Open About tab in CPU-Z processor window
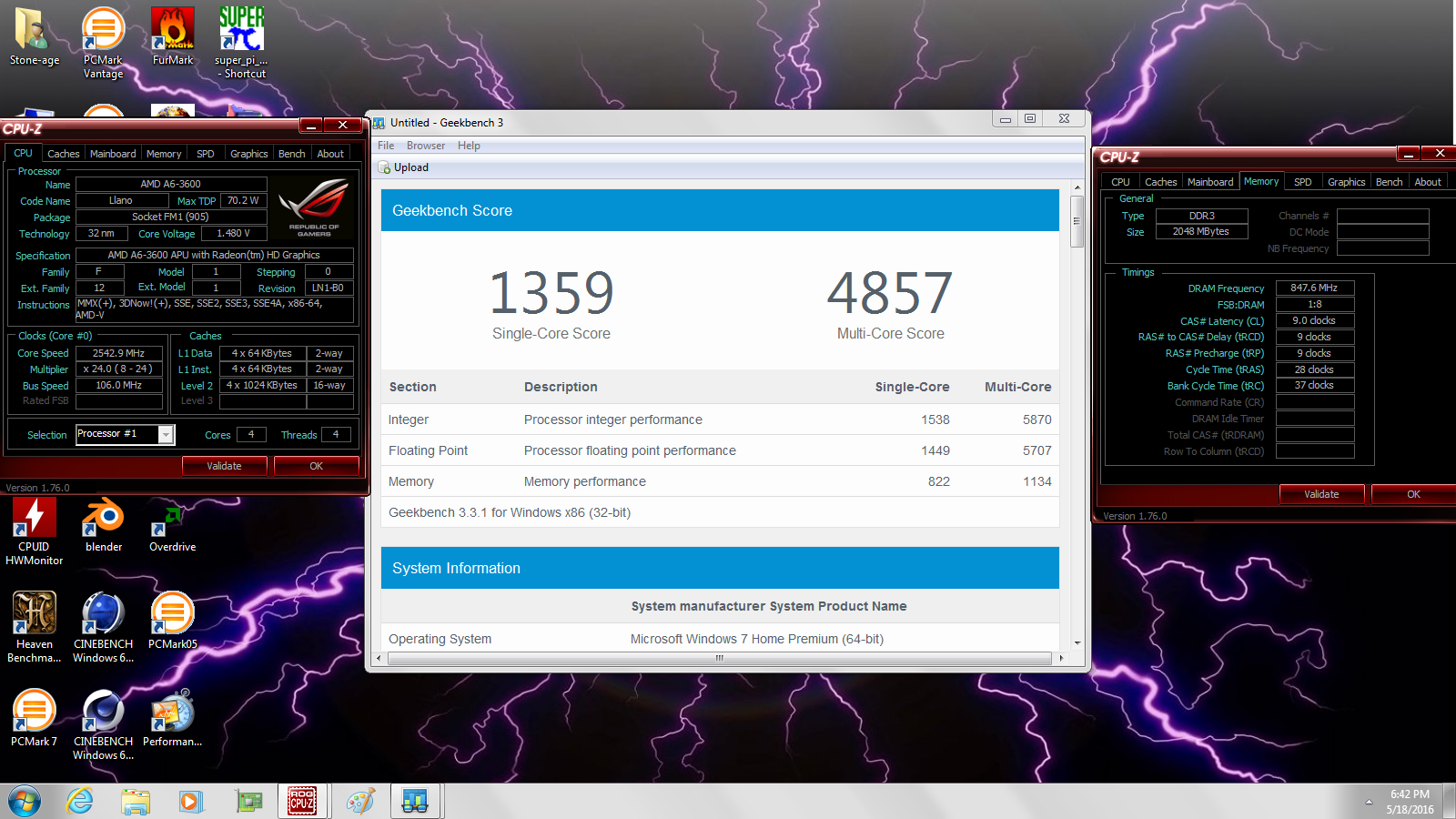 coord(330,154)
